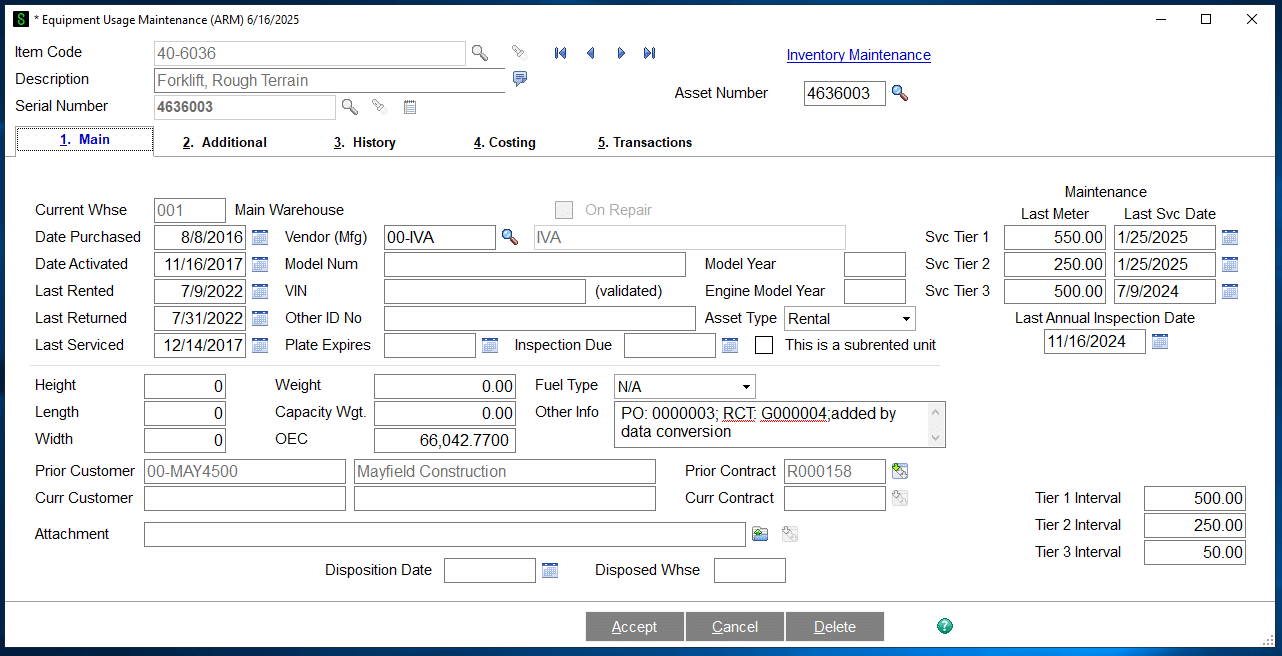Click the Other Info text area
The height and width of the screenshot is (656, 1282).
(x=780, y=424)
